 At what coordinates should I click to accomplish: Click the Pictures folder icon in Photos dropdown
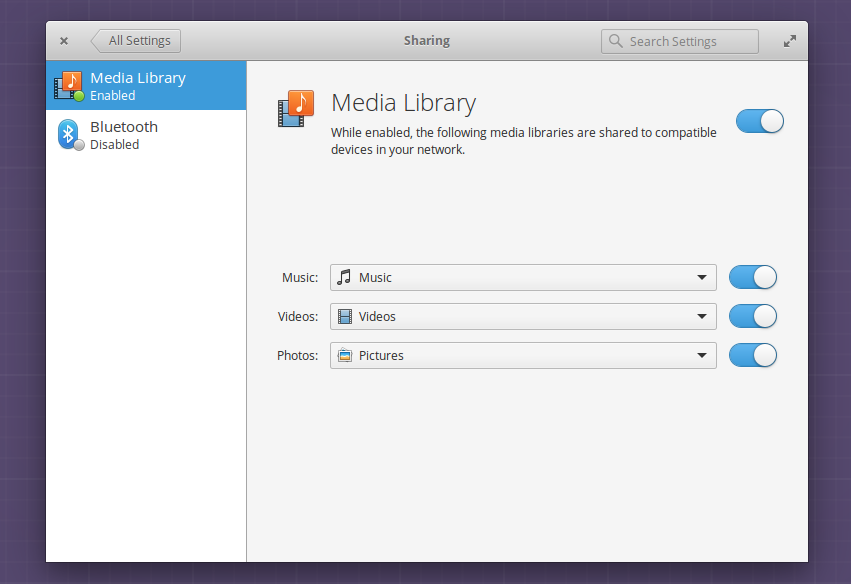[x=345, y=356]
